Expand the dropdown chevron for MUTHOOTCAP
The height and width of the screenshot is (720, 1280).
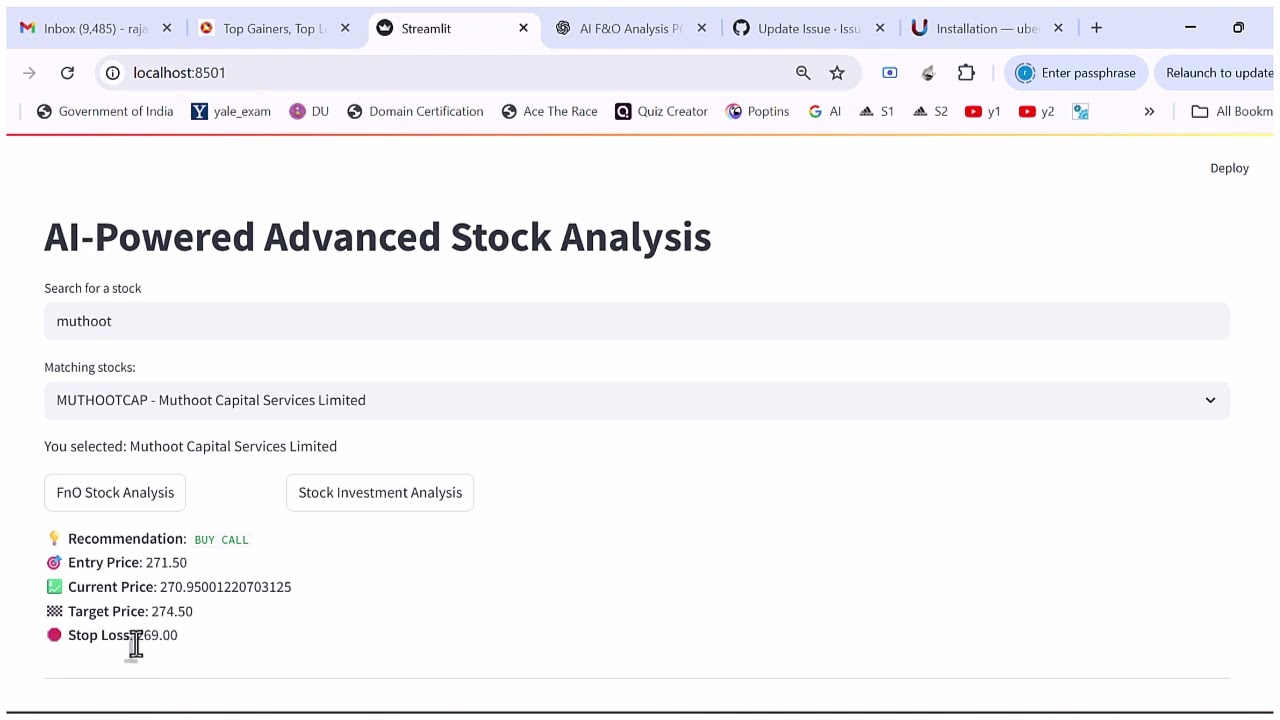1210,400
